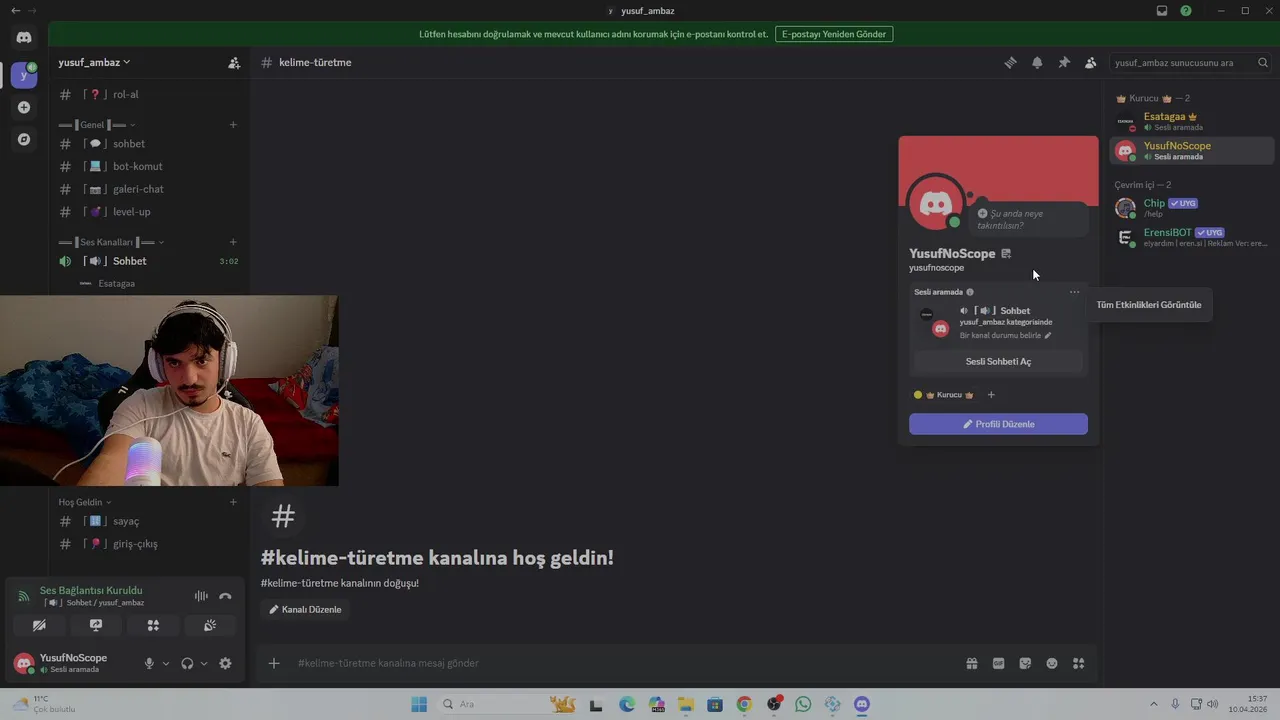1280x720 pixels.
Task: Toggle the camera on in voice panel
Action: click(x=39, y=625)
